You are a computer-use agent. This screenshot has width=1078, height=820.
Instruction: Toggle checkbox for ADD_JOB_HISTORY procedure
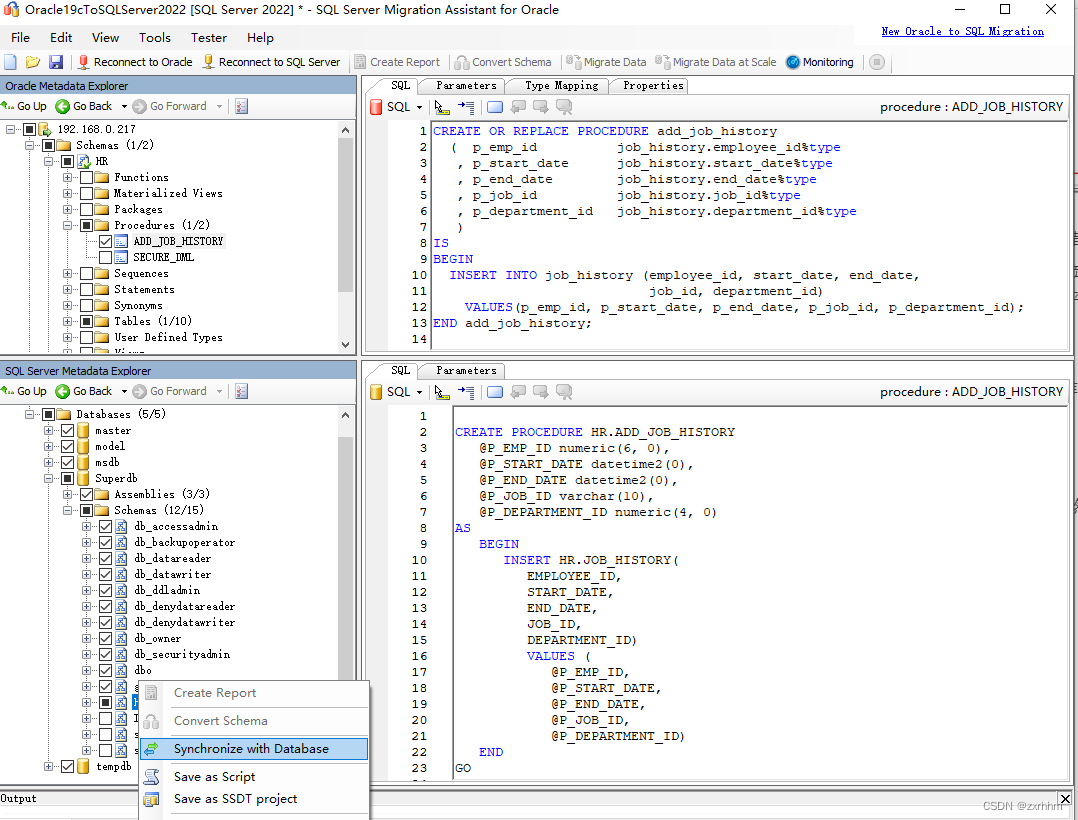(105, 241)
